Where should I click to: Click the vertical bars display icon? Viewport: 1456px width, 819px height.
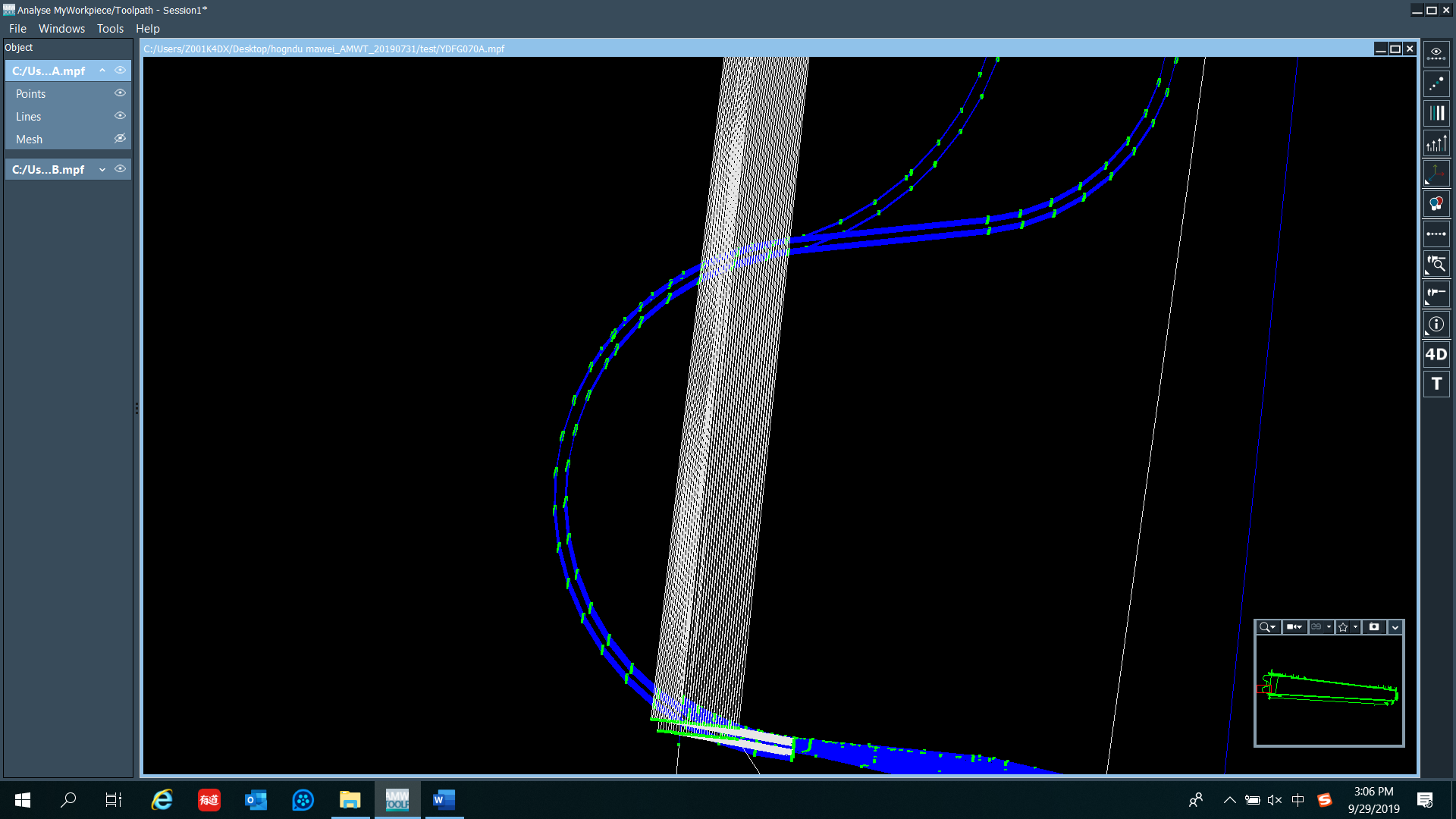pyautogui.click(x=1436, y=114)
